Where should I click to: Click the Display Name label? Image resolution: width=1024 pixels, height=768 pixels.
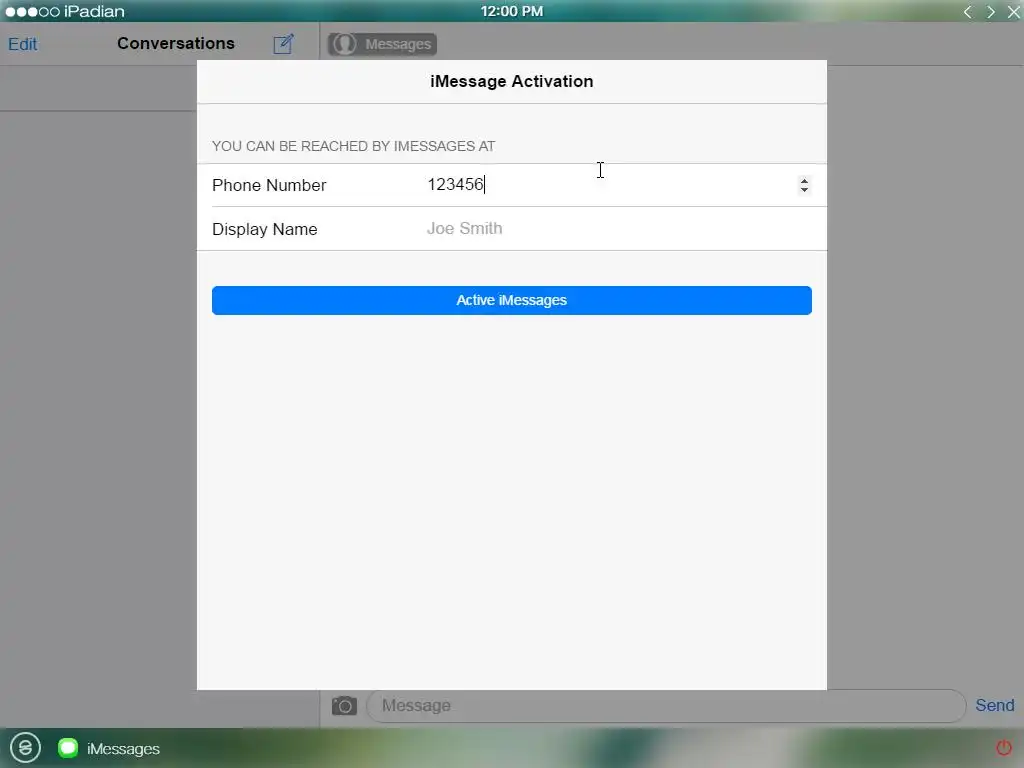click(x=264, y=229)
